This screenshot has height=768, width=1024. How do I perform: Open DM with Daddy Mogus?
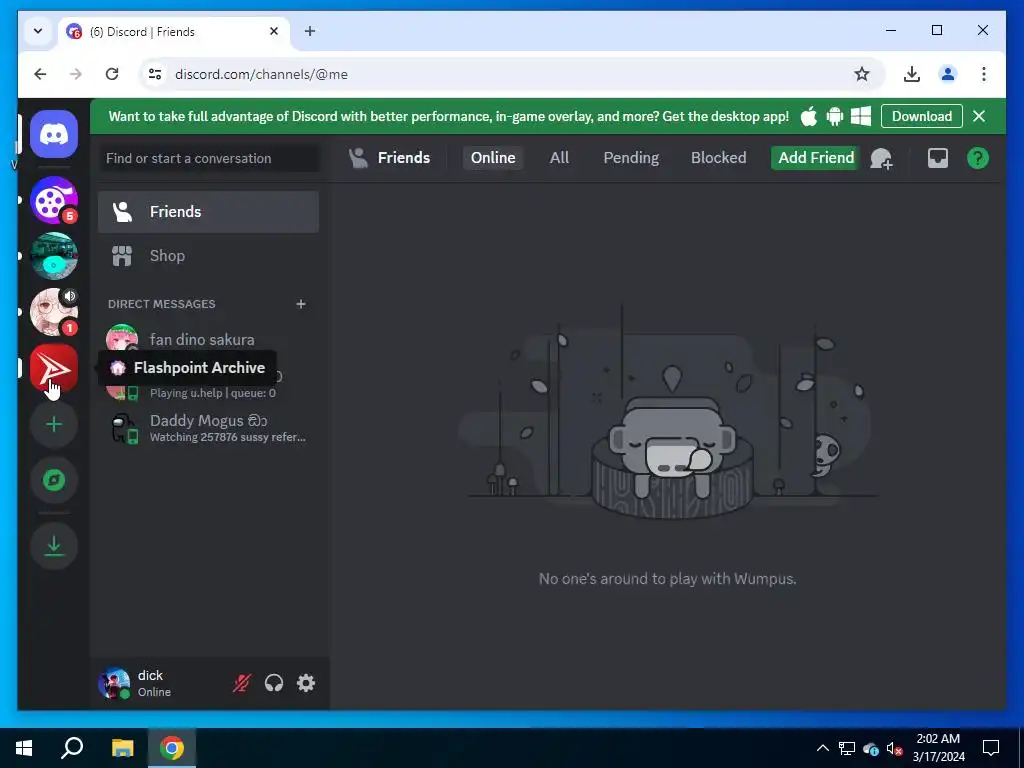pos(208,428)
